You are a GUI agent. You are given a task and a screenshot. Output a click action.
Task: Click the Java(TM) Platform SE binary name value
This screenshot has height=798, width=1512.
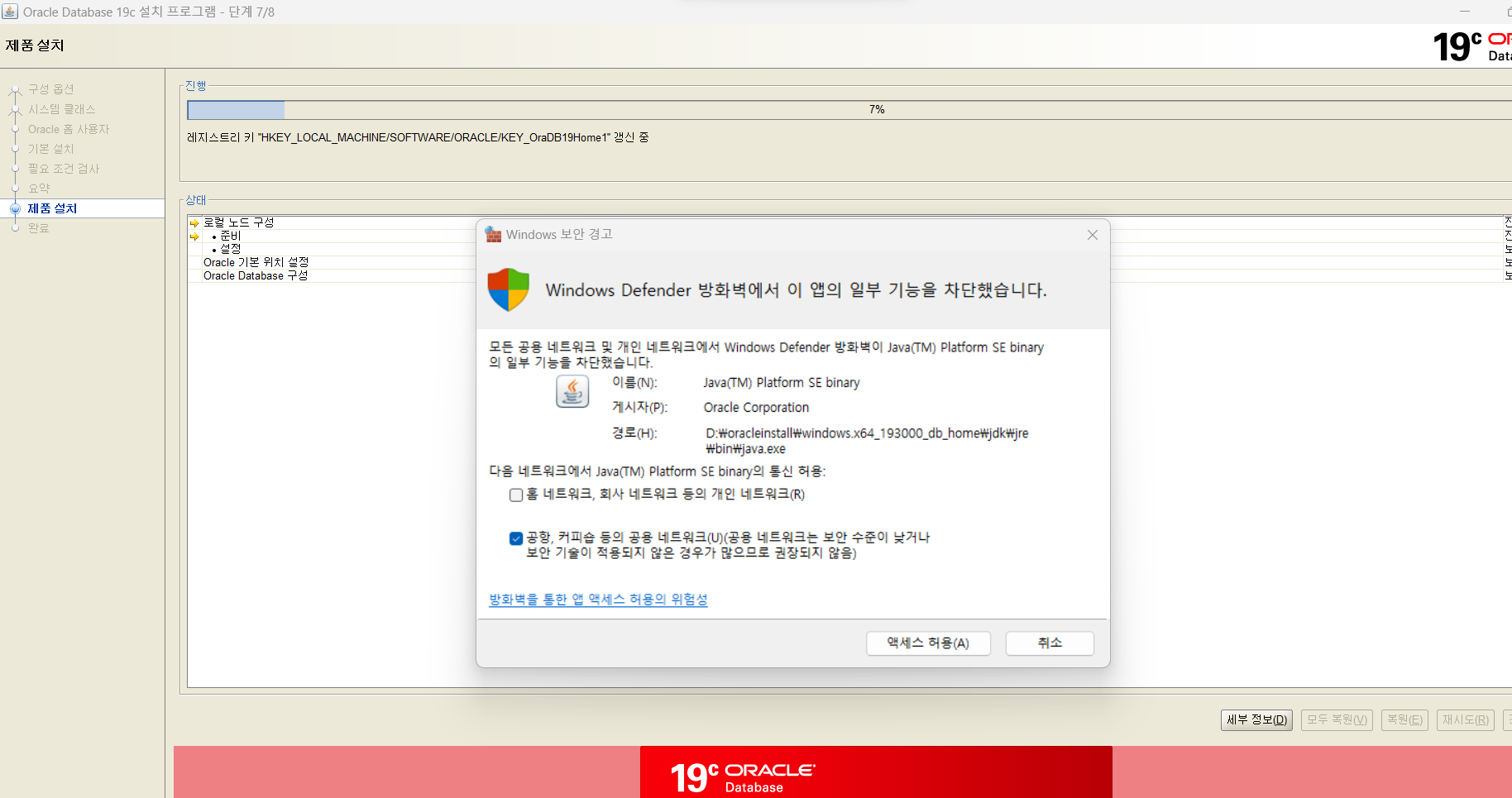coord(782,383)
